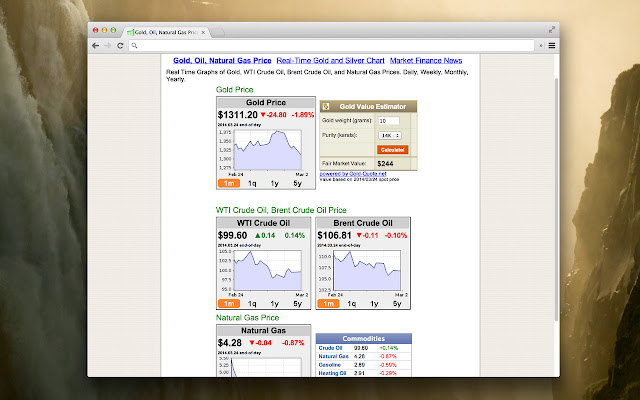Click the Gold weight grams input field
Image resolution: width=640 pixels, height=400 pixels.
(389, 121)
